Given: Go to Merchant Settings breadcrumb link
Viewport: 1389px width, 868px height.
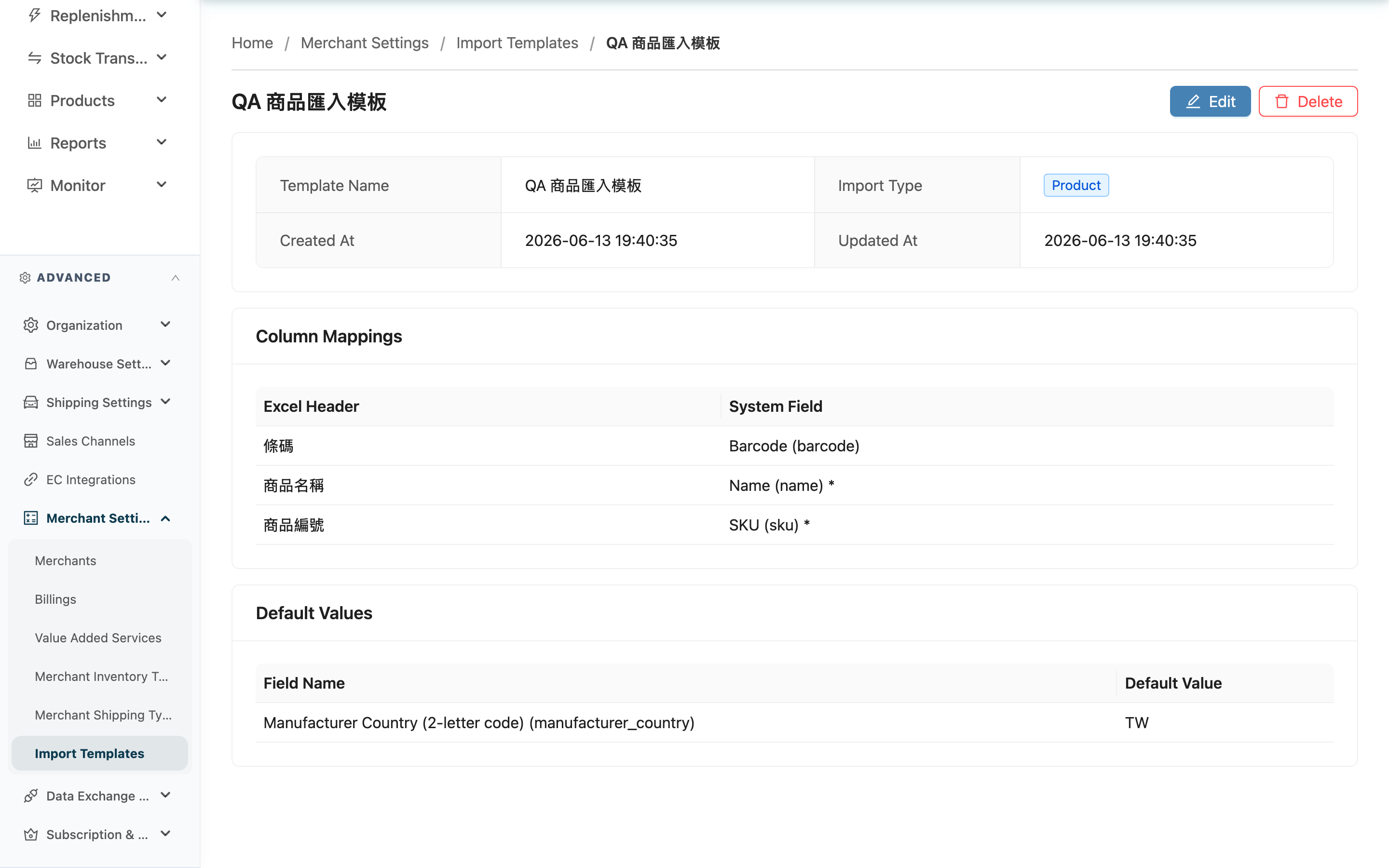Looking at the screenshot, I should point(365,43).
